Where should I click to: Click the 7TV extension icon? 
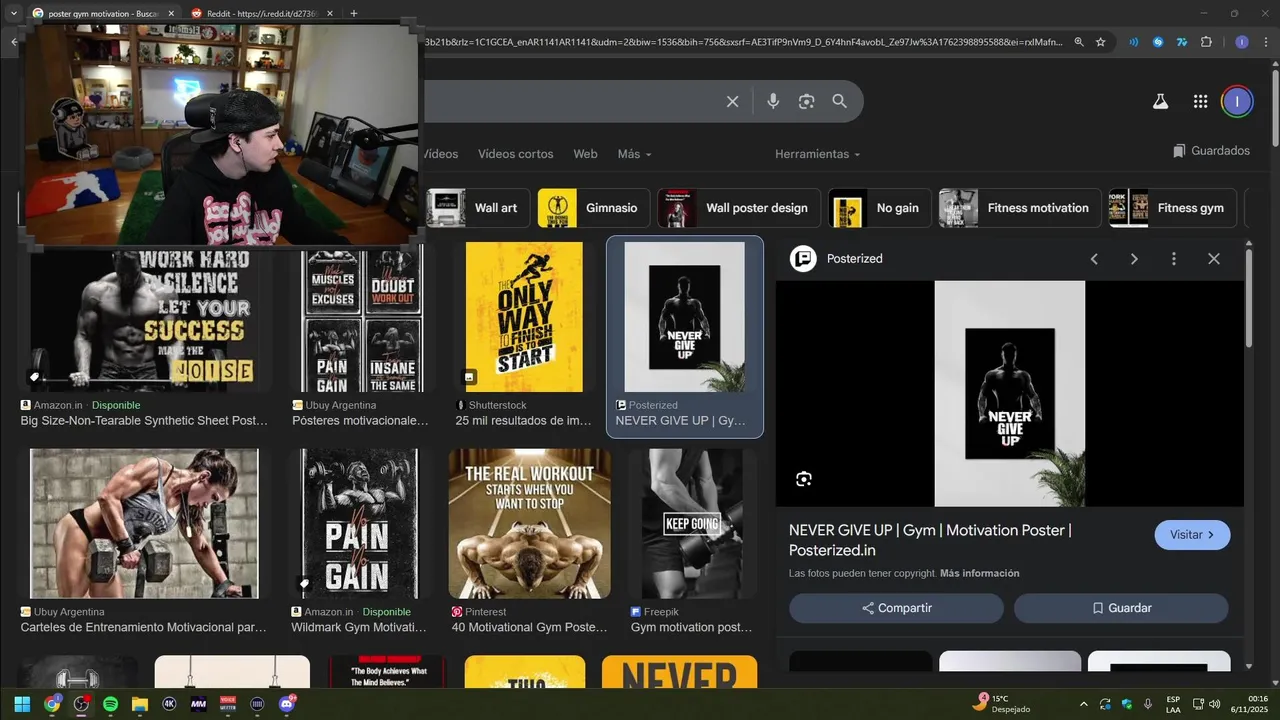(x=1181, y=42)
